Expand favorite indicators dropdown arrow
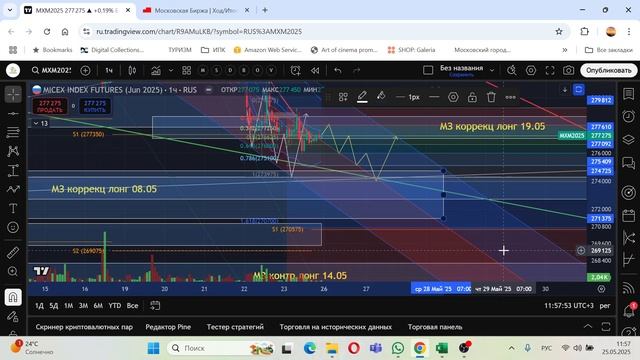 (171, 70)
